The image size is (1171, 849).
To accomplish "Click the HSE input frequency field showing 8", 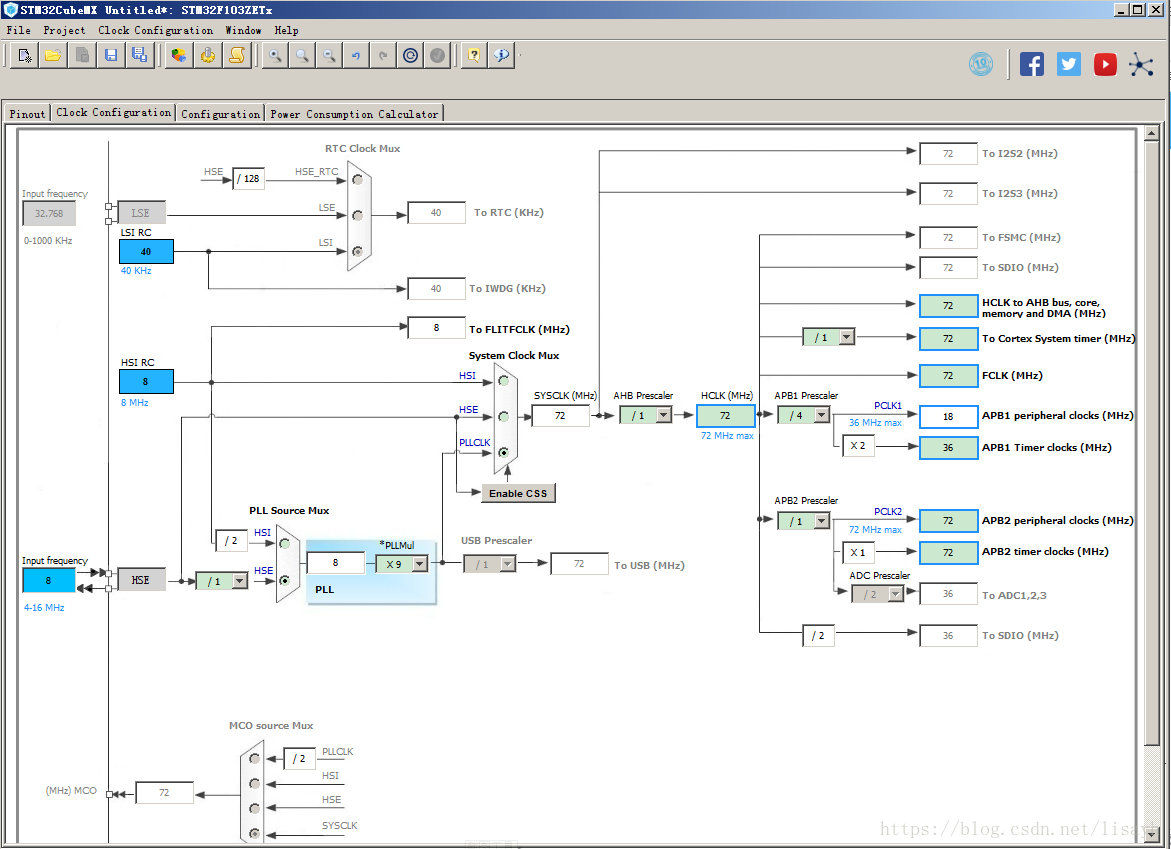I will coord(49,580).
